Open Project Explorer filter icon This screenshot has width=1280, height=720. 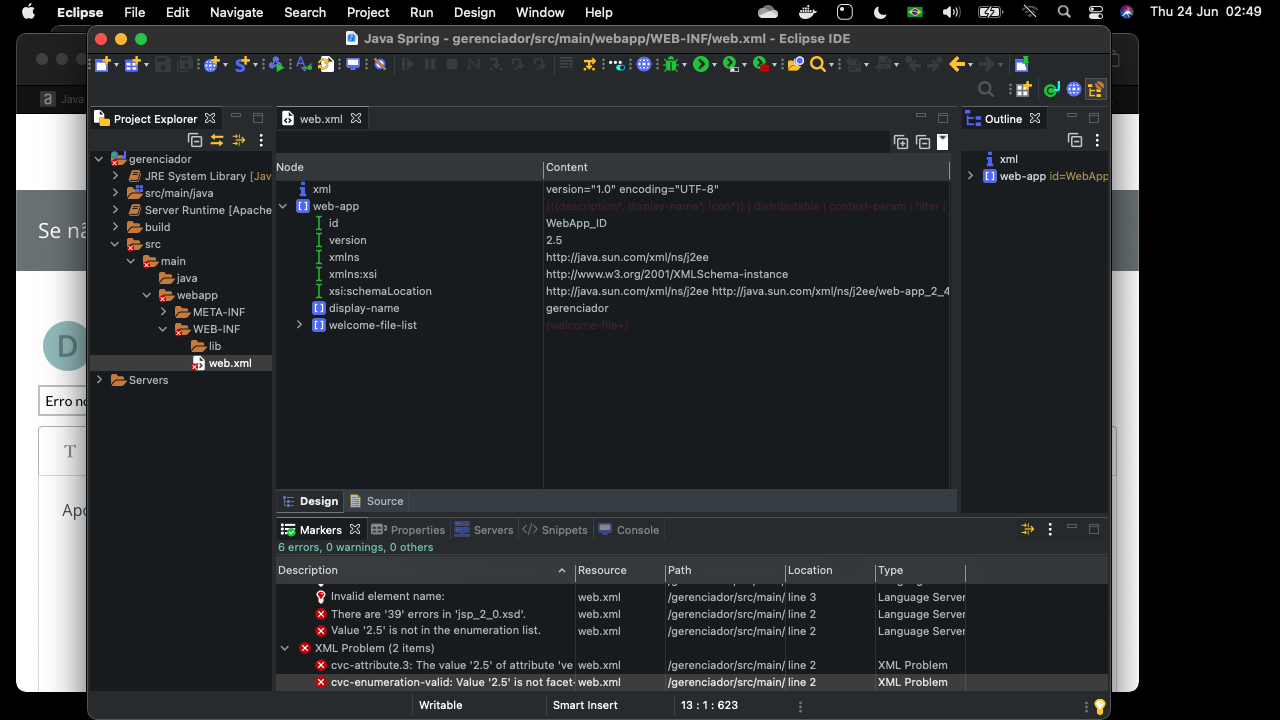click(x=239, y=140)
